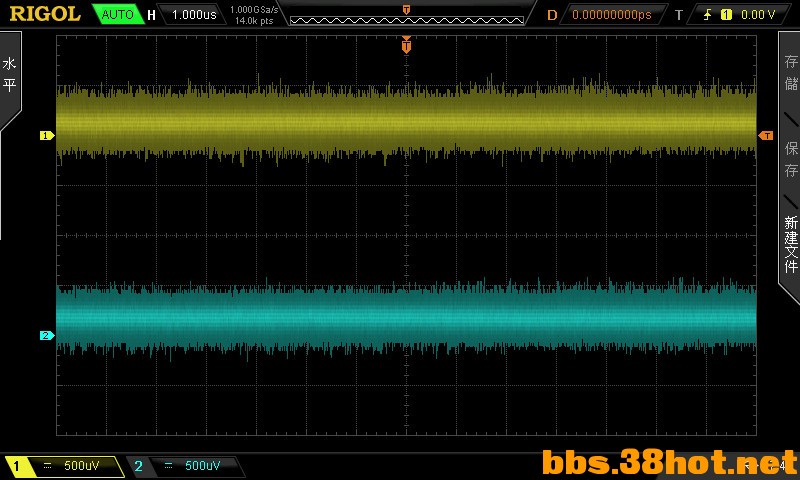Screen dimensions: 800x480
Task: Select the channel 2 500uV scale label
Action: [203, 465]
